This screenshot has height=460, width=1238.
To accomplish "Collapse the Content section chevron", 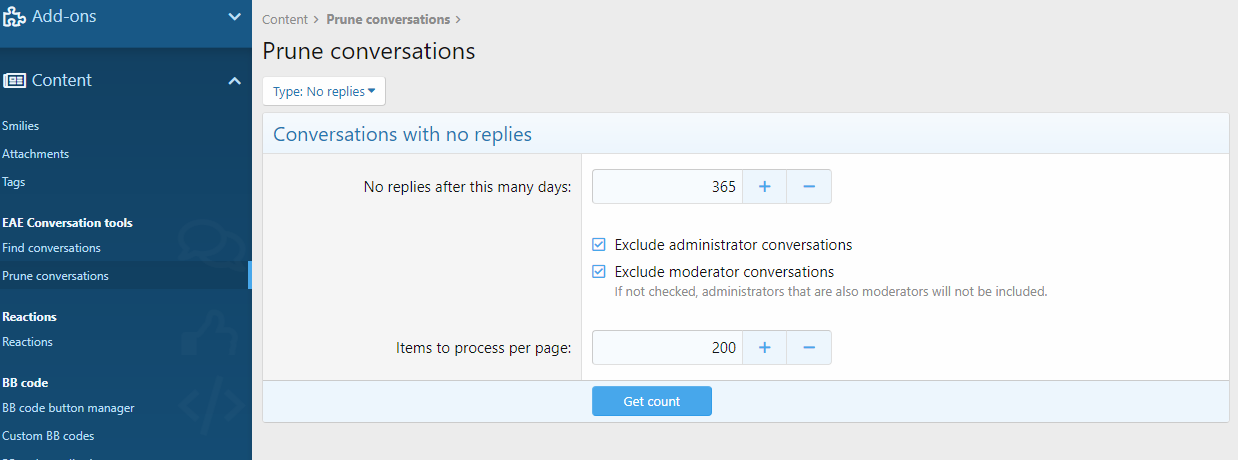I will tap(234, 81).
